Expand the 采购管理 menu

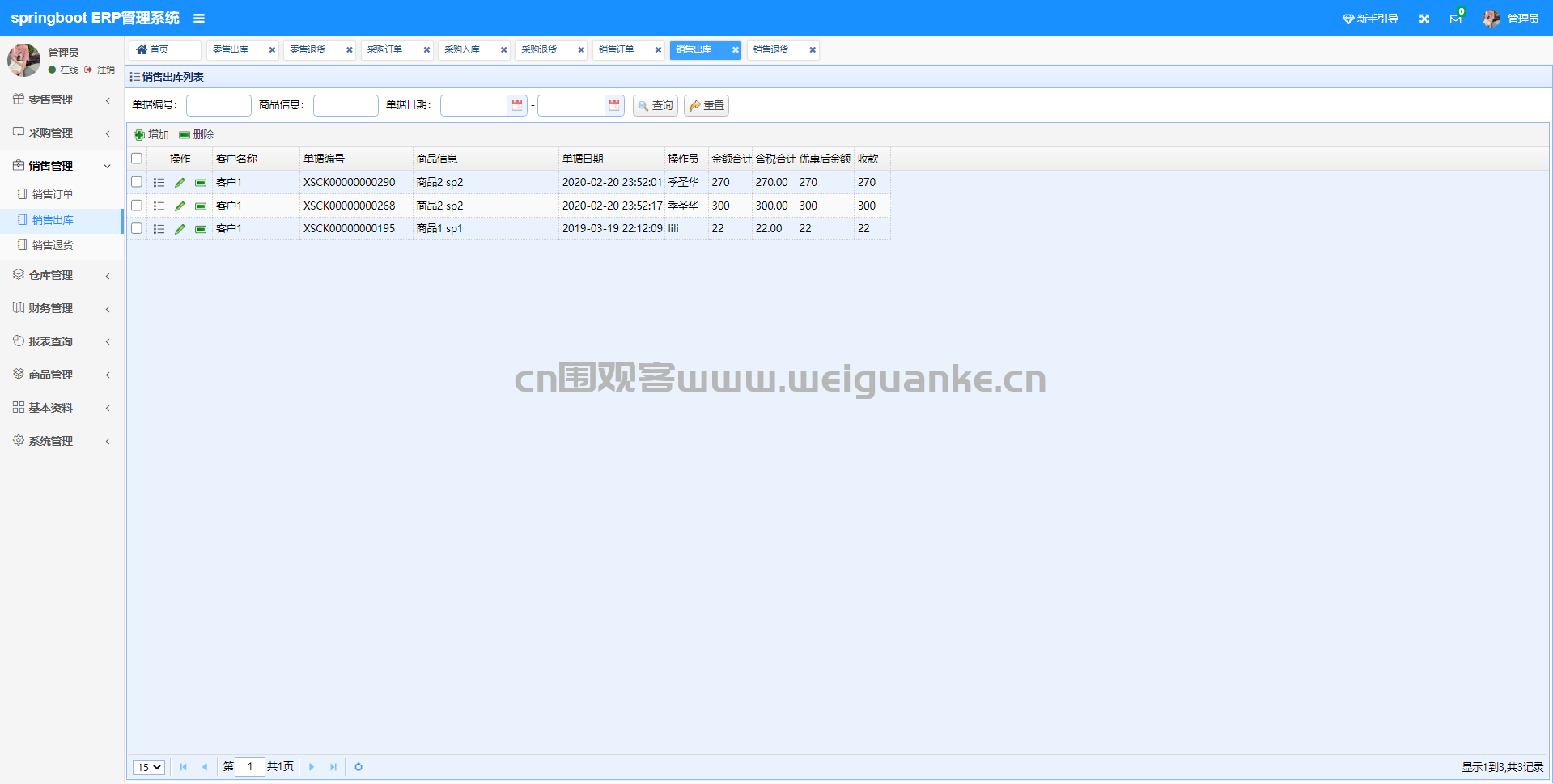pos(62,133)
